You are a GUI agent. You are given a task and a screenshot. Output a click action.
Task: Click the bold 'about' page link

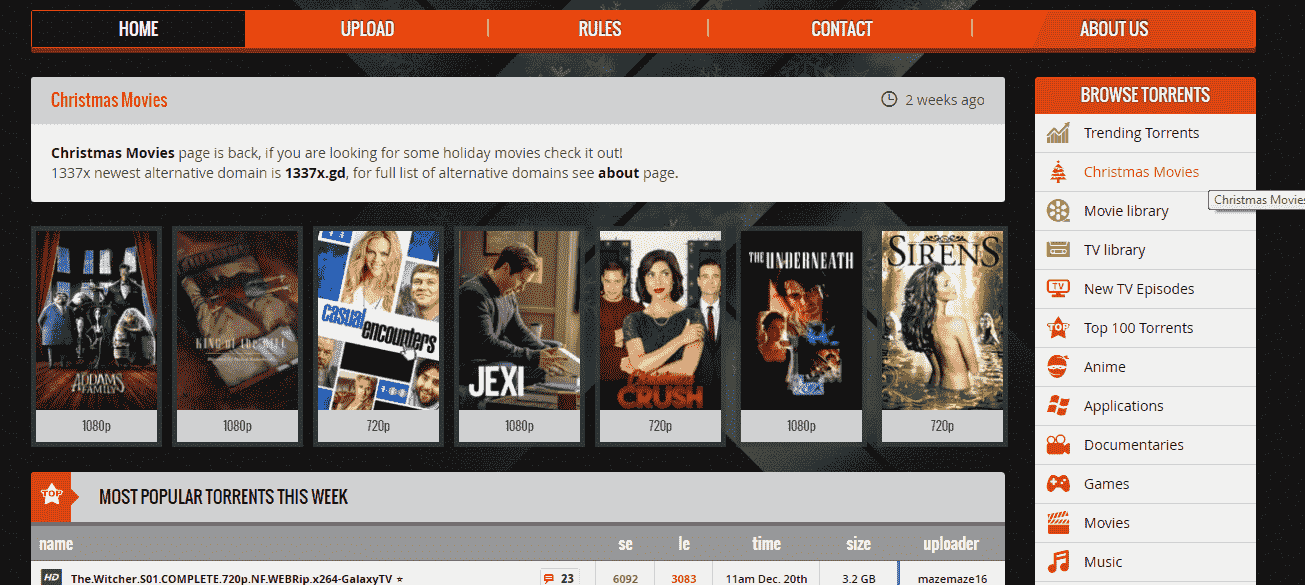tap(618, 173)
